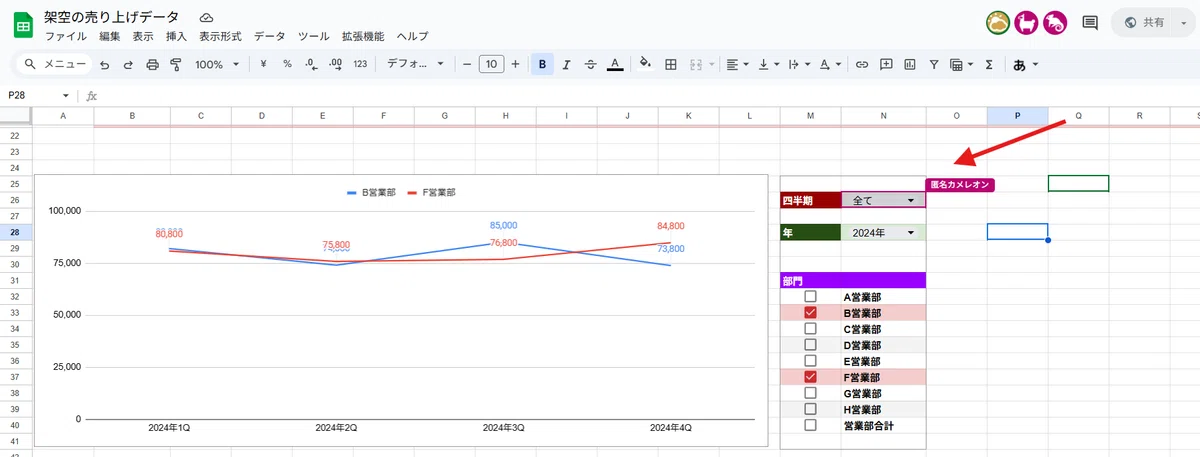This screenshot has height=457, width=1200.
Task: Open the 四半期 dropdown showing 全て
Action: point(884,200)
